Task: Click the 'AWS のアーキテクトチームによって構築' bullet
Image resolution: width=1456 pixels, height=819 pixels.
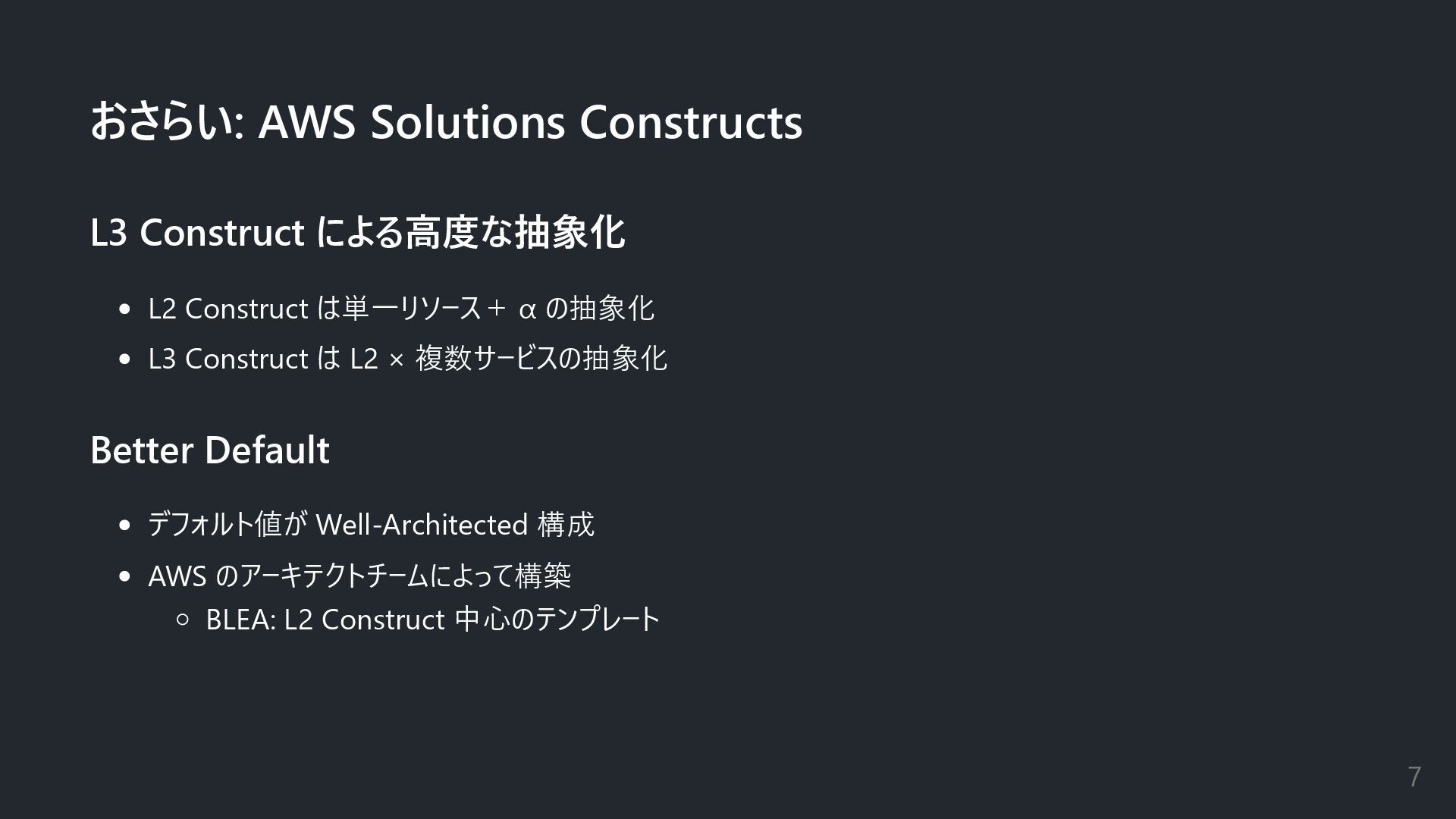Action: [359, 576]
